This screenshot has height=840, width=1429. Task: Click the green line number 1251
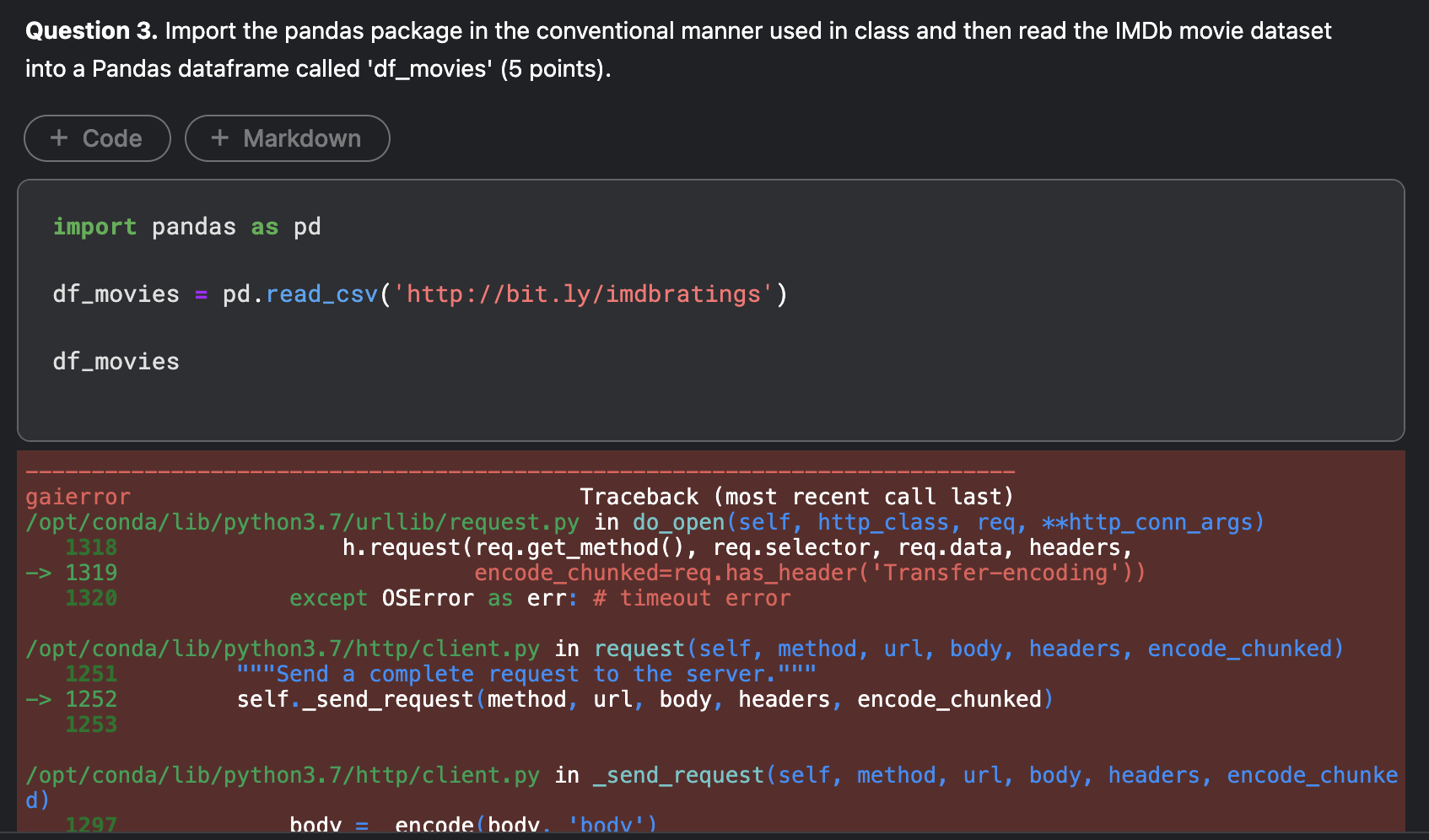[91, 674]
